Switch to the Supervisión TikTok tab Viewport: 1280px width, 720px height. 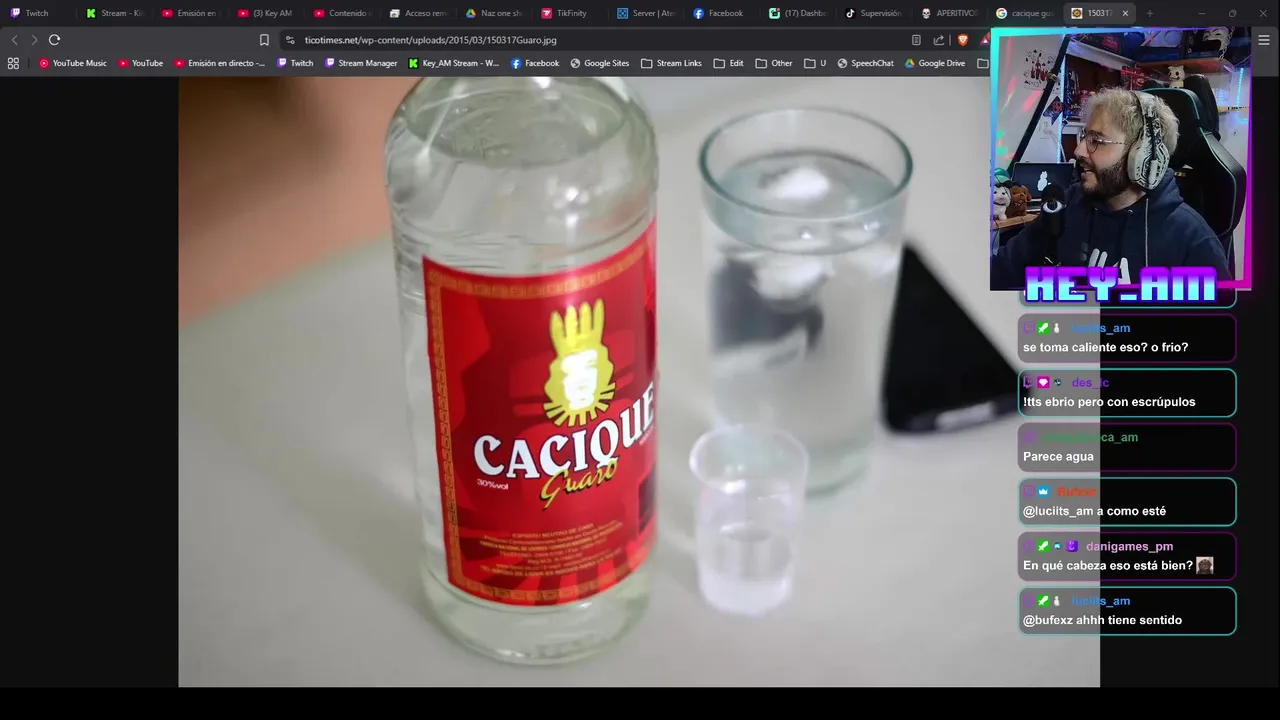coord(873,13)
